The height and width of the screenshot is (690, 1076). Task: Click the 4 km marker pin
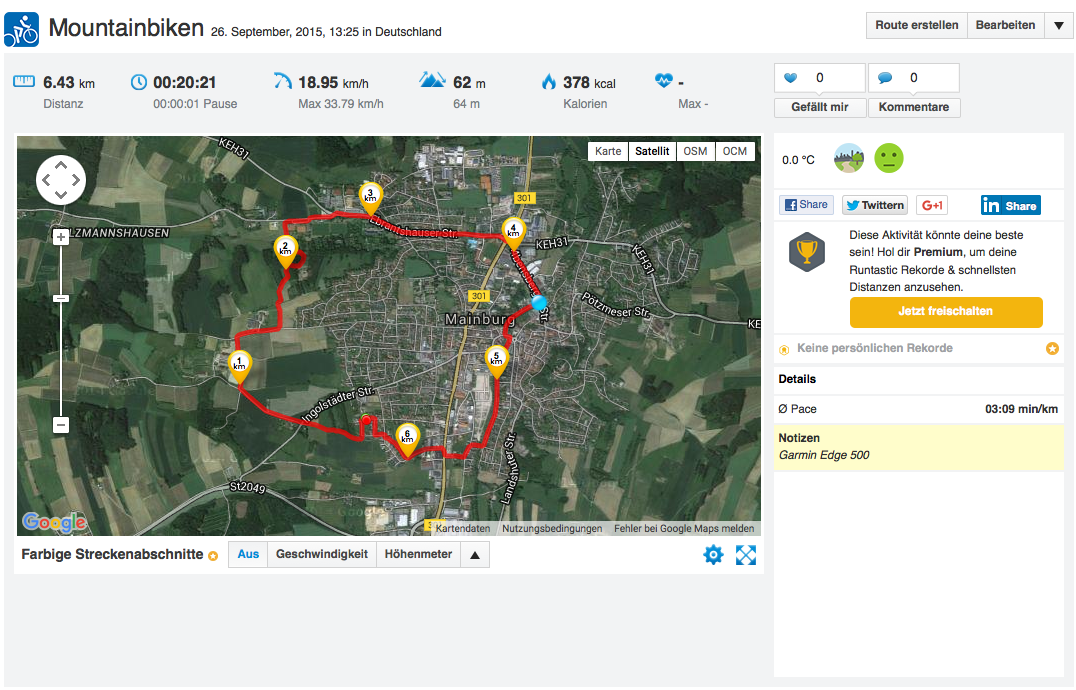point(513,233)
